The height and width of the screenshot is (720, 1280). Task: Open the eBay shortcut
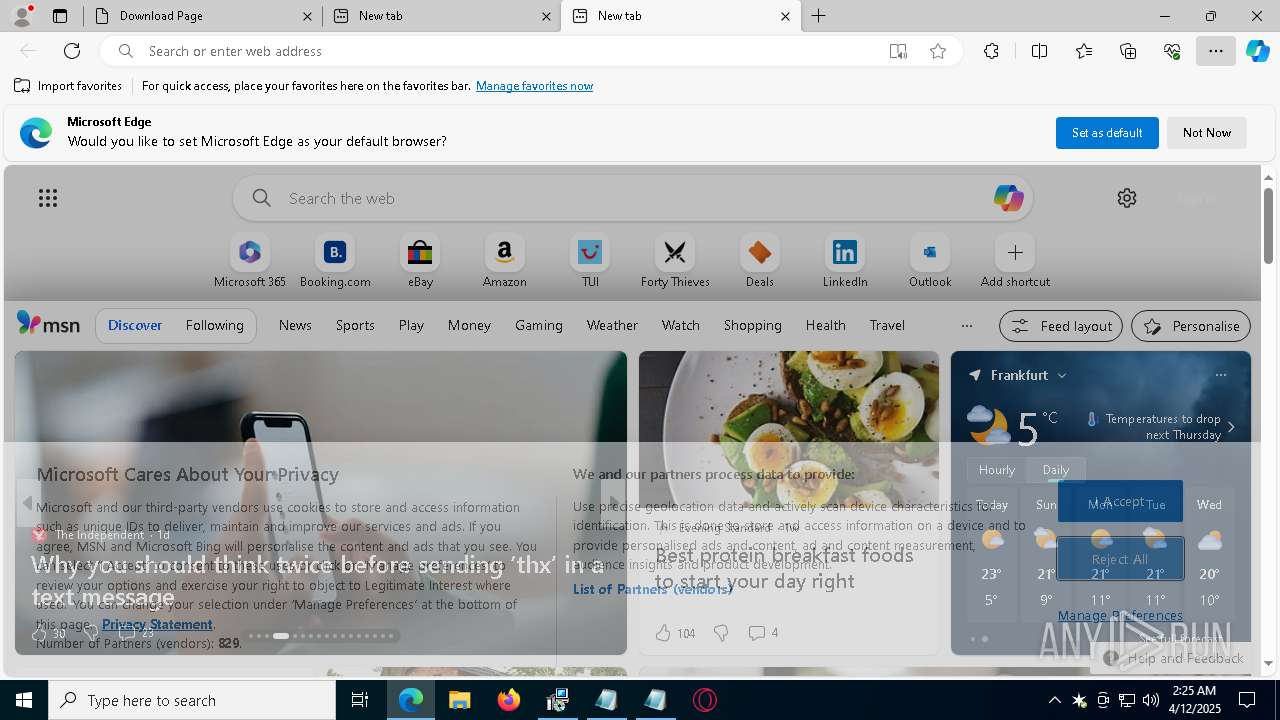point(420,262)
